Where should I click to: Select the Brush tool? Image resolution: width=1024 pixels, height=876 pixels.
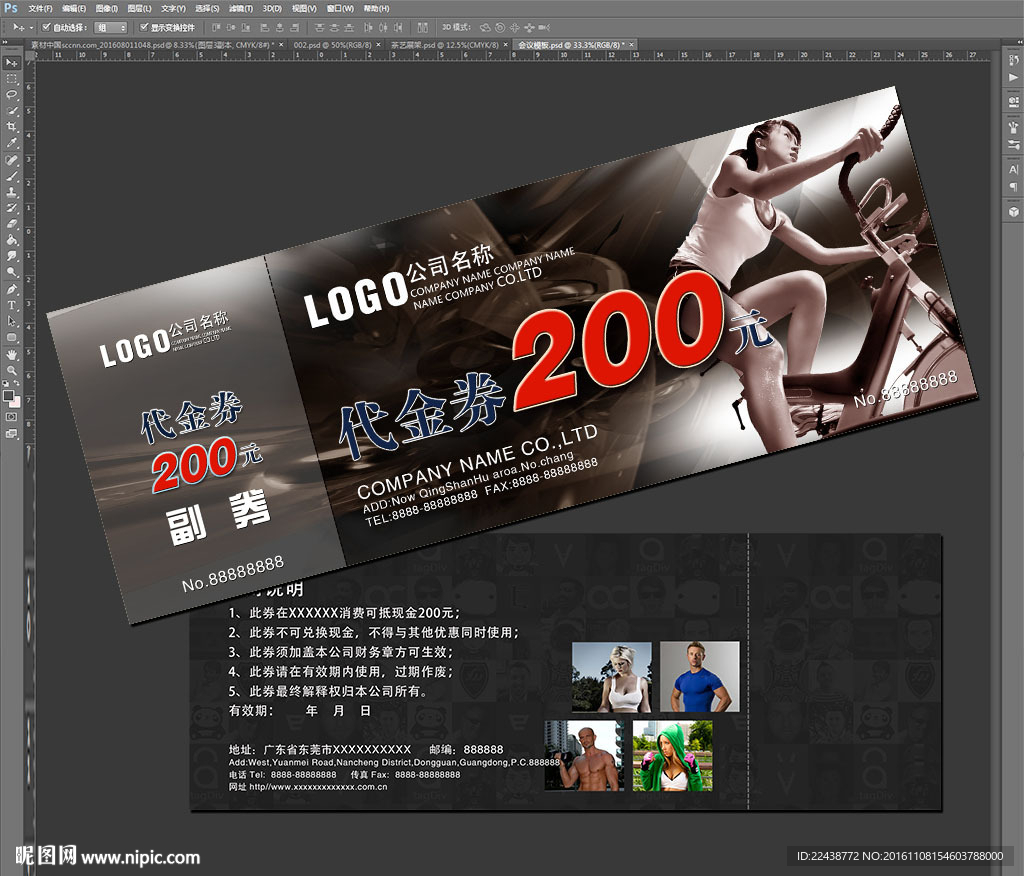point(12,176)
